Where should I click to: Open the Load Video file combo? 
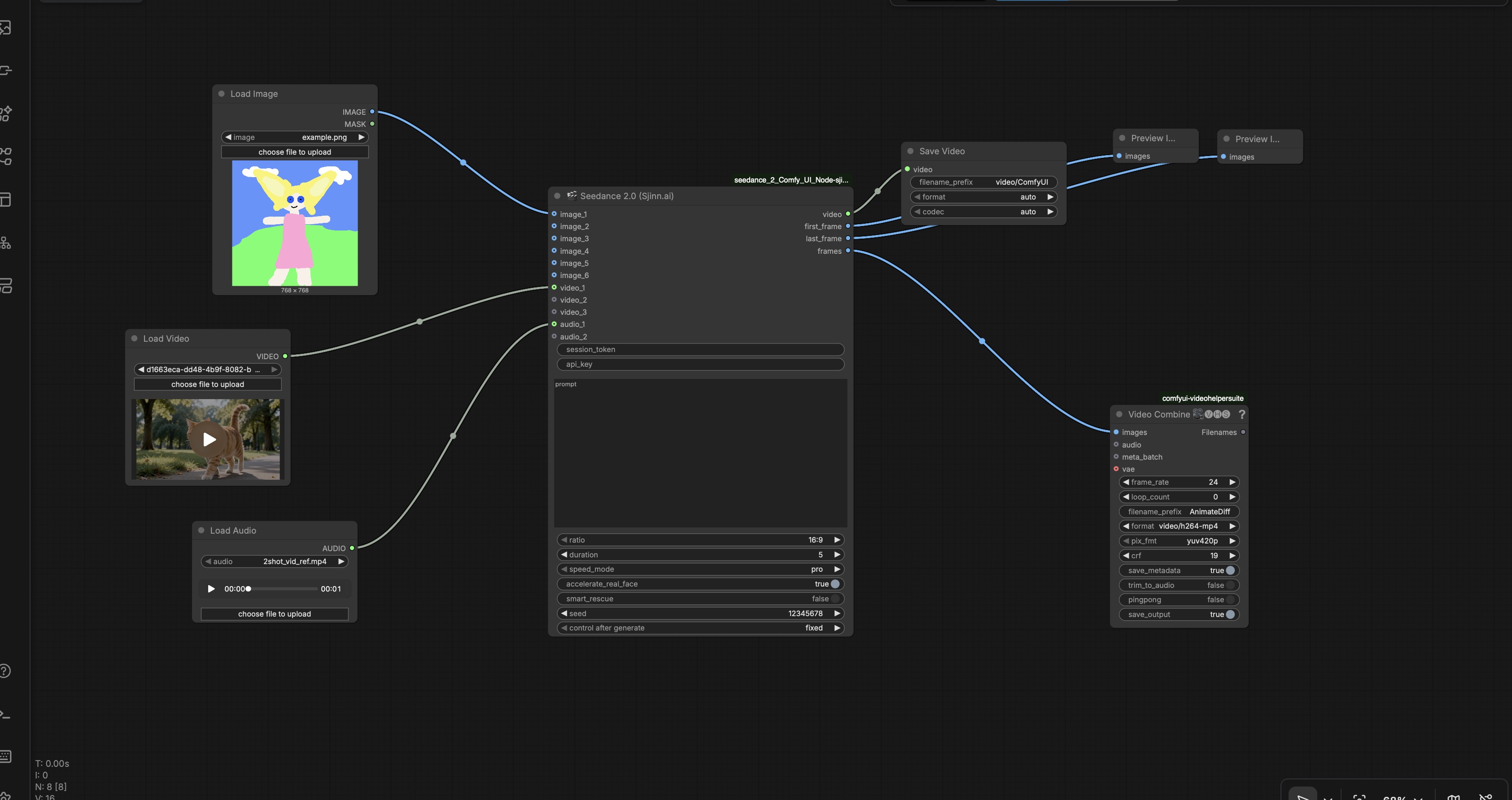click(x=208, y=370)
